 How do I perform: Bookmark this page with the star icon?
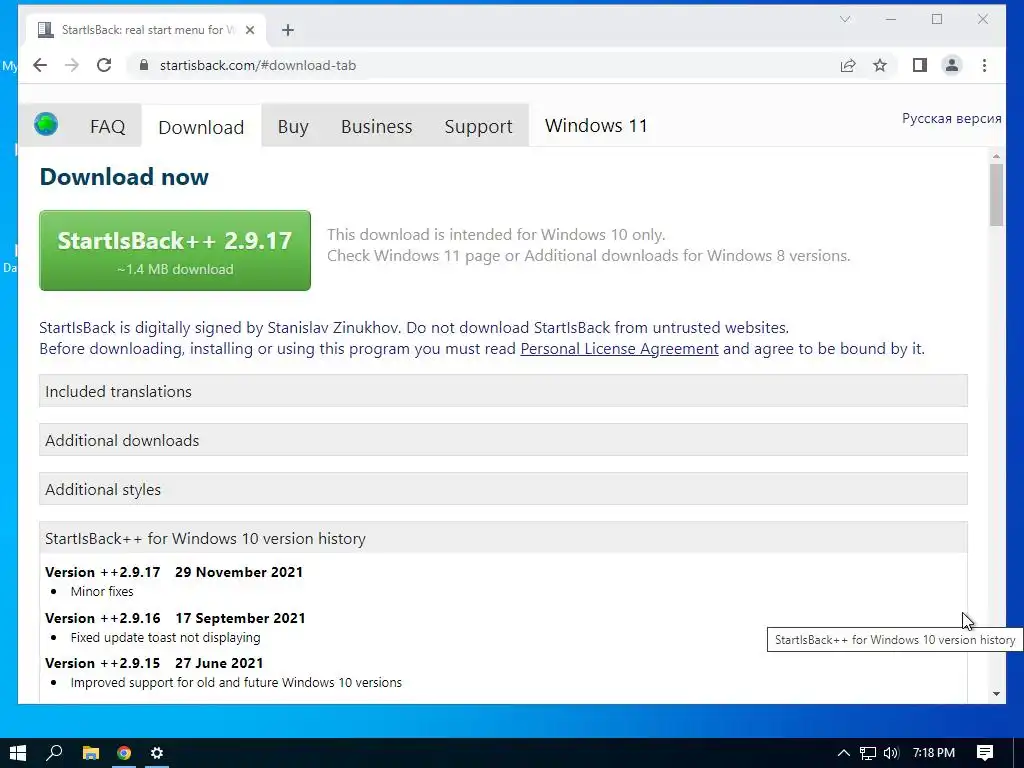[x=880, y=65]
